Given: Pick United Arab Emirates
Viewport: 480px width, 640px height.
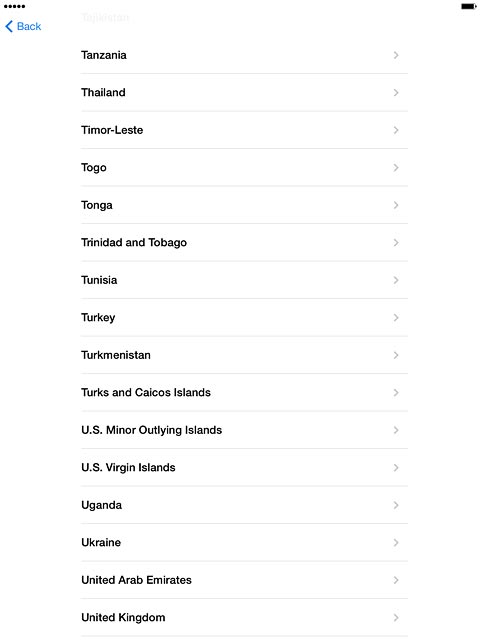Looking at the screenshot, I should 244,580.
